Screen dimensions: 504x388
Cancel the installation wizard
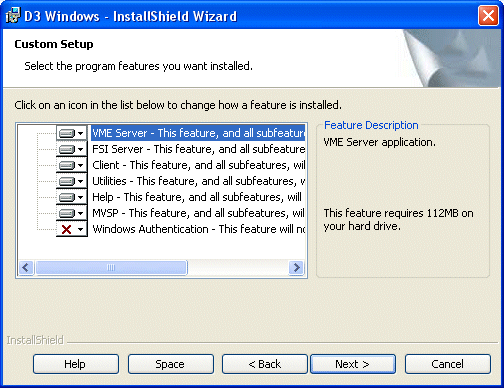coord(448,364)
